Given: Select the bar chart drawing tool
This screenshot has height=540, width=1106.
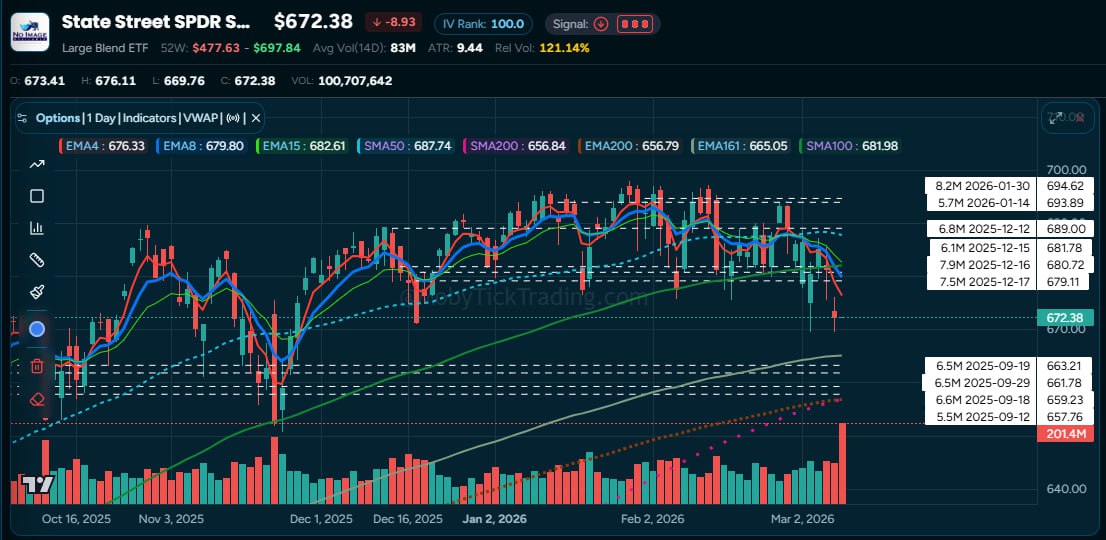Looking at the screenshot, I should 37,228.
